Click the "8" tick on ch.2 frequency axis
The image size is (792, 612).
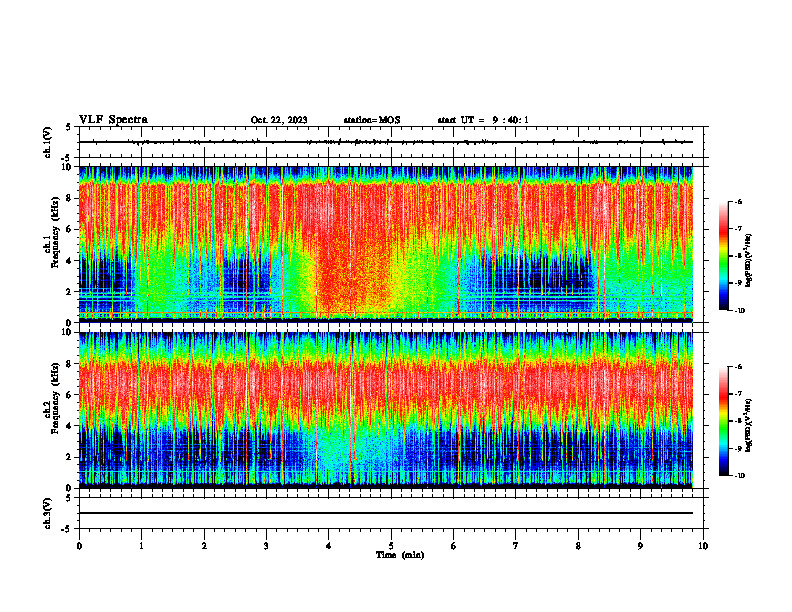(70, 364)
